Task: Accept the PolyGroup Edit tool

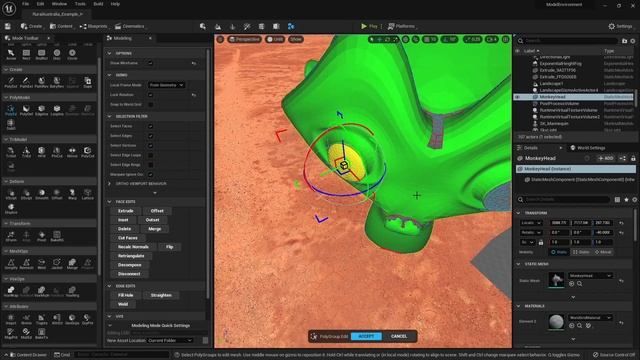Action: tap(366, 336)
